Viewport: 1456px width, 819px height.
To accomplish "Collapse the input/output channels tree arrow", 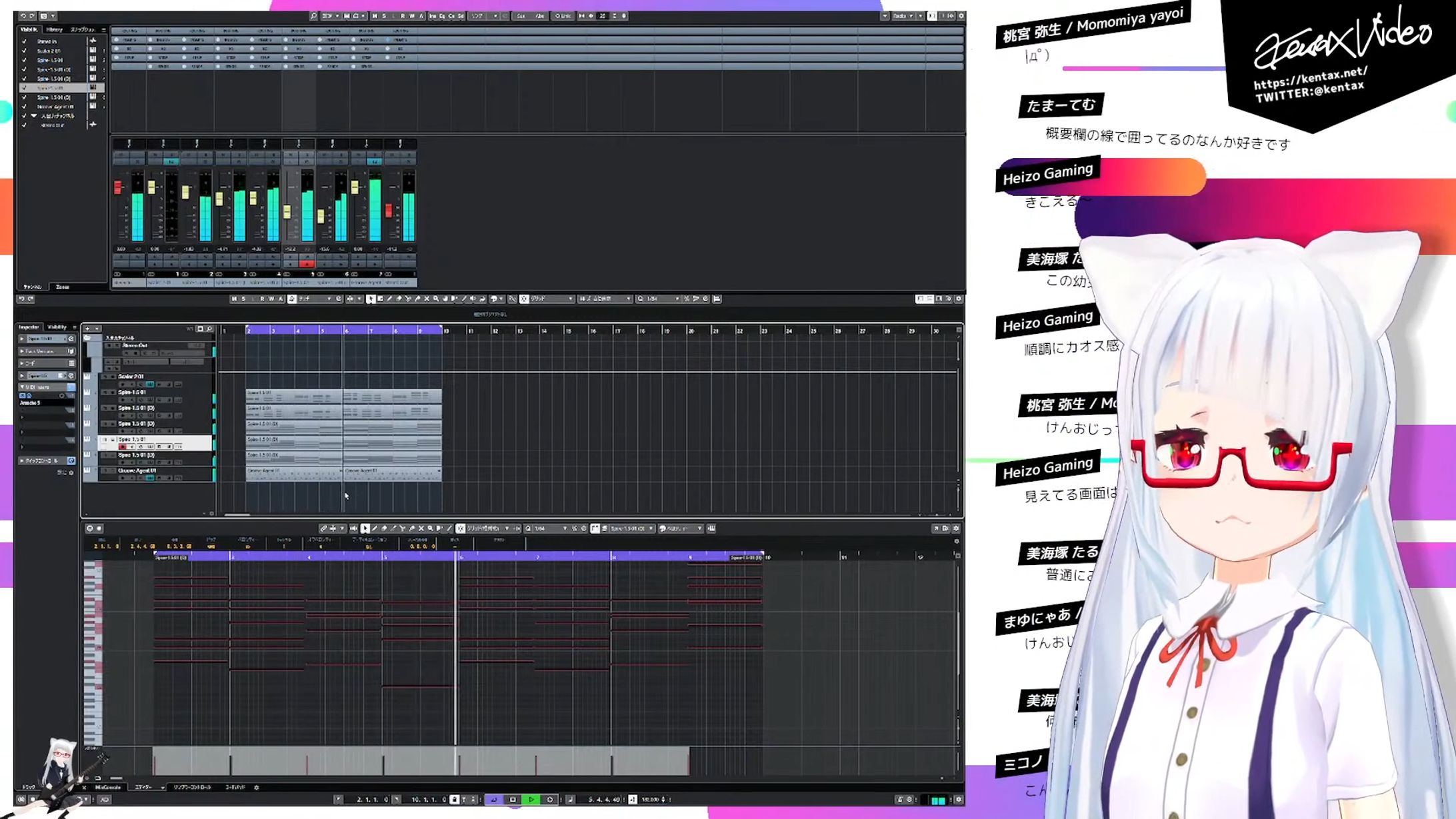I will (x=34, y=116).
